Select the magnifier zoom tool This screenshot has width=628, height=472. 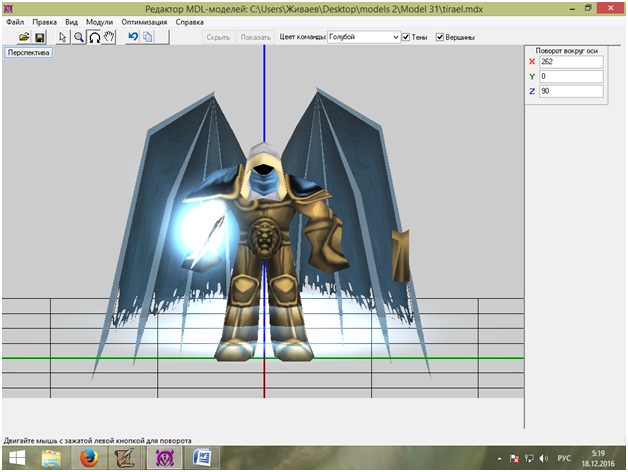[x=78, y=37]
